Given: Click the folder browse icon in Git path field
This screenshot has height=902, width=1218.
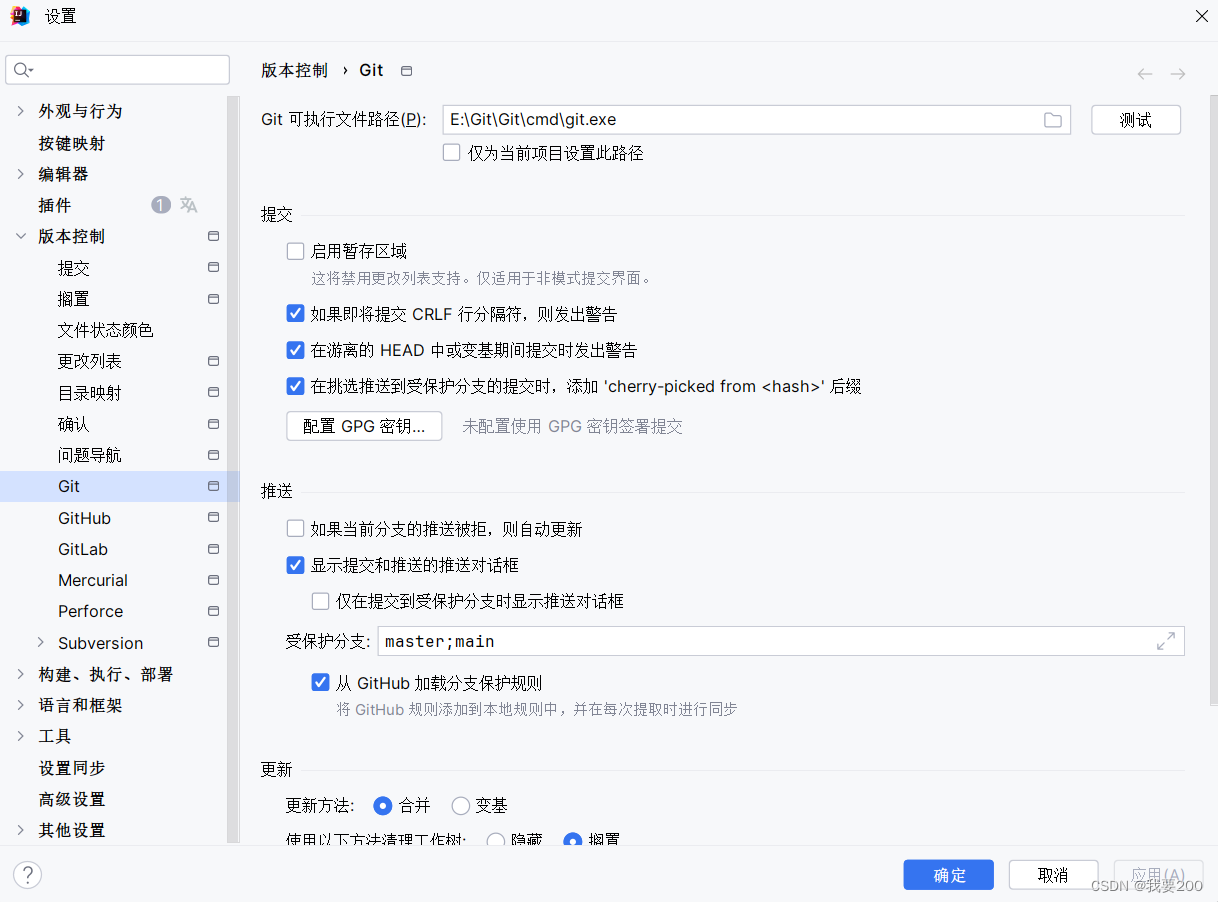Looking at the screenshot, I should (1053, 120).
